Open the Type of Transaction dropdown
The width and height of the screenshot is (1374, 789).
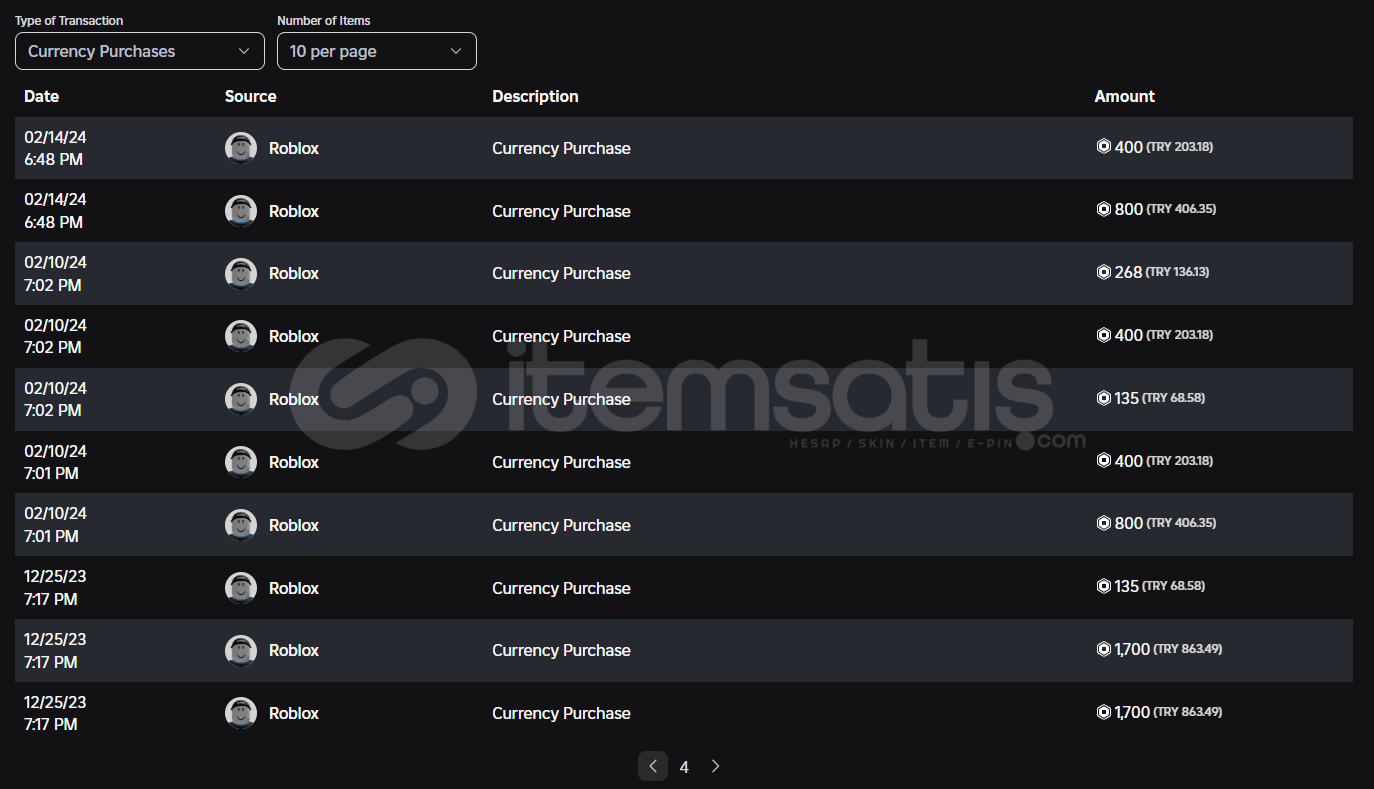140,51
